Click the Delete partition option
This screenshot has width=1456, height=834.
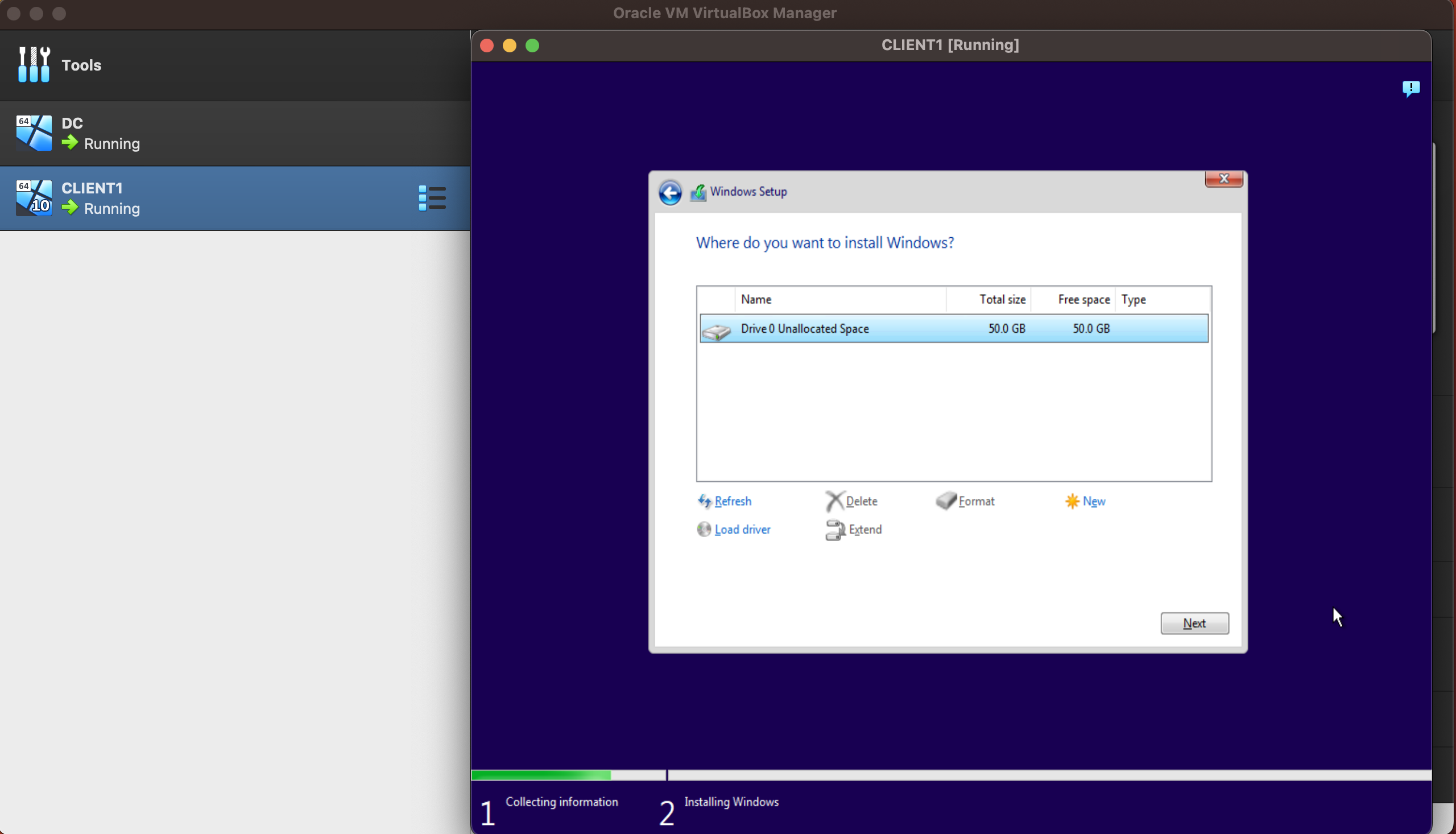[x=861, y=501]
